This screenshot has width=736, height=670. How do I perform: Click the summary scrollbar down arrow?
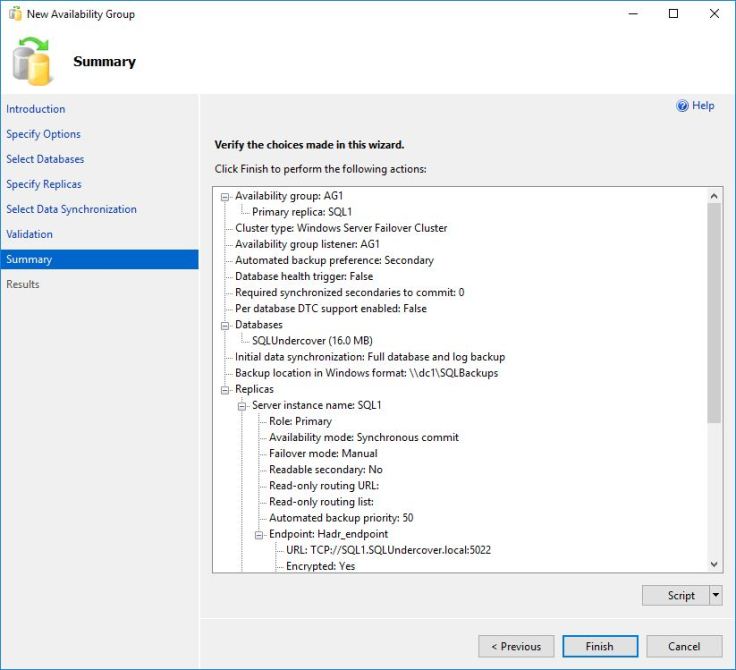[x=714, y=564]
